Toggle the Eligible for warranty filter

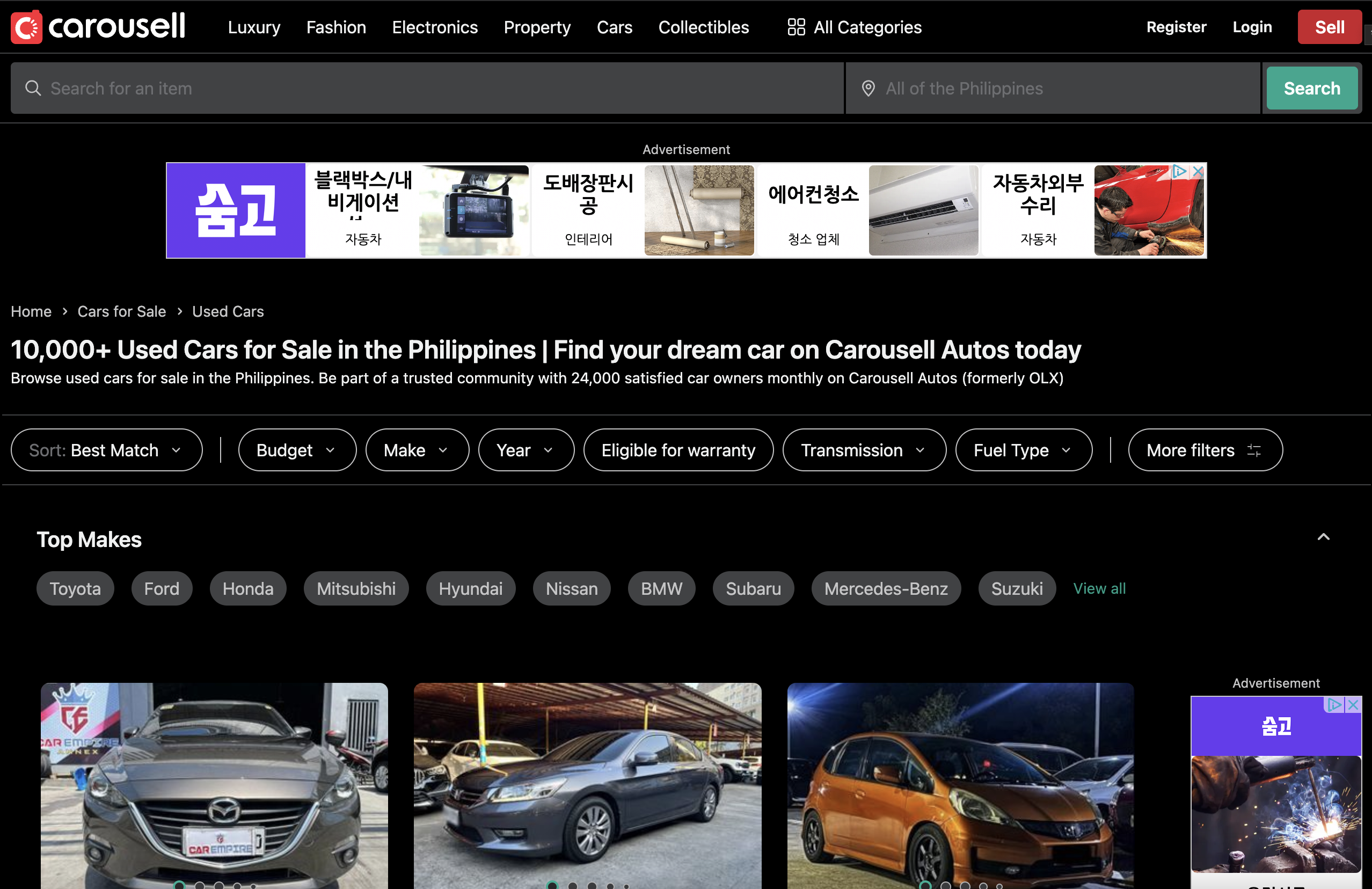point(678,450)
